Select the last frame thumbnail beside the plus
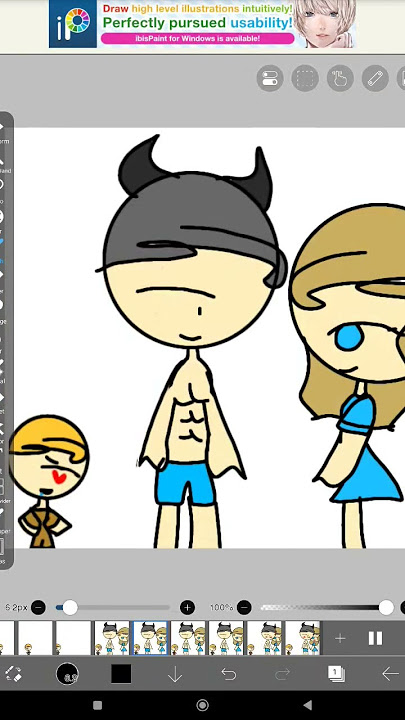The width and height of the screenshot is (405, 720). coord(303,638)
